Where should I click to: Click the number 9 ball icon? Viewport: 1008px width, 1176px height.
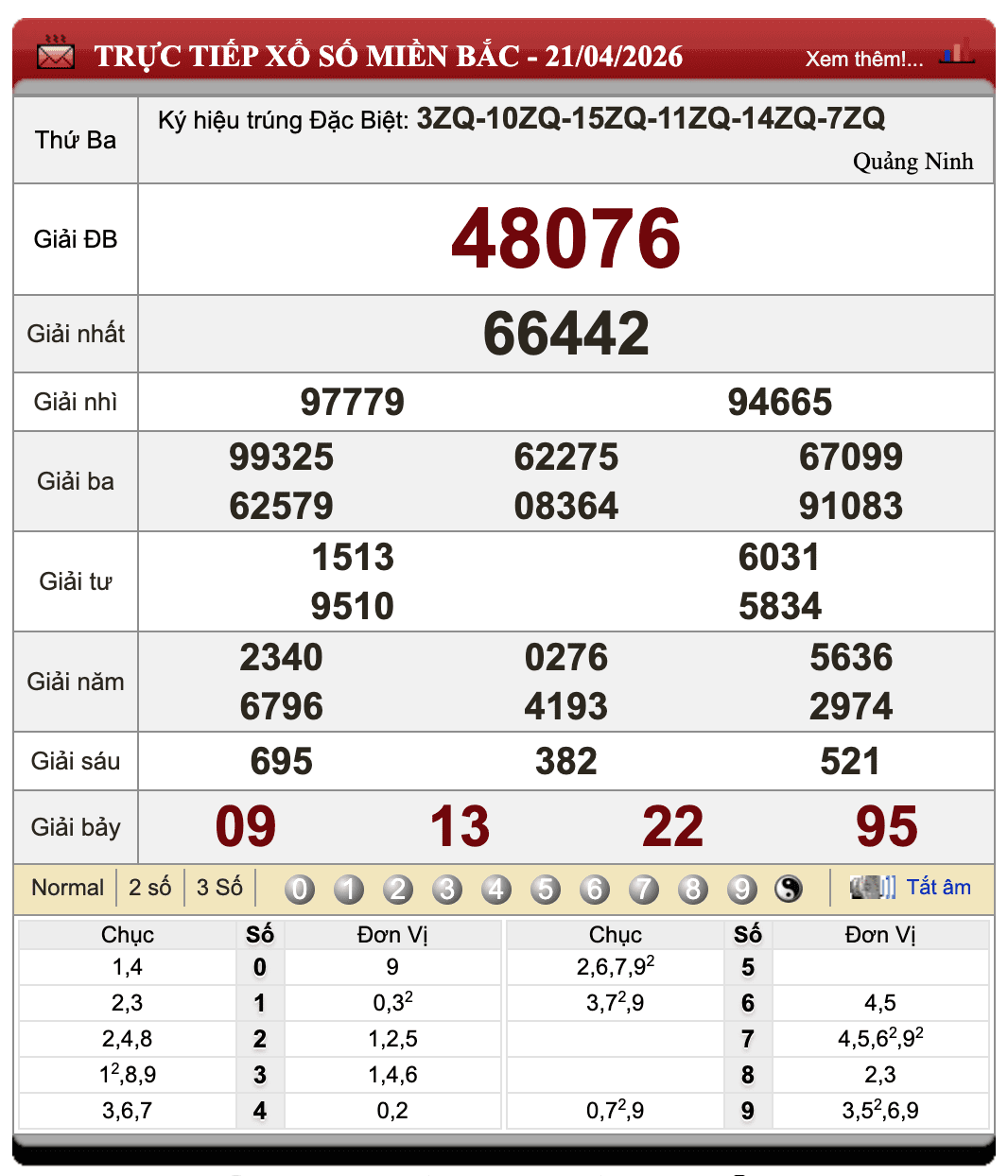(x=742, y=889)
